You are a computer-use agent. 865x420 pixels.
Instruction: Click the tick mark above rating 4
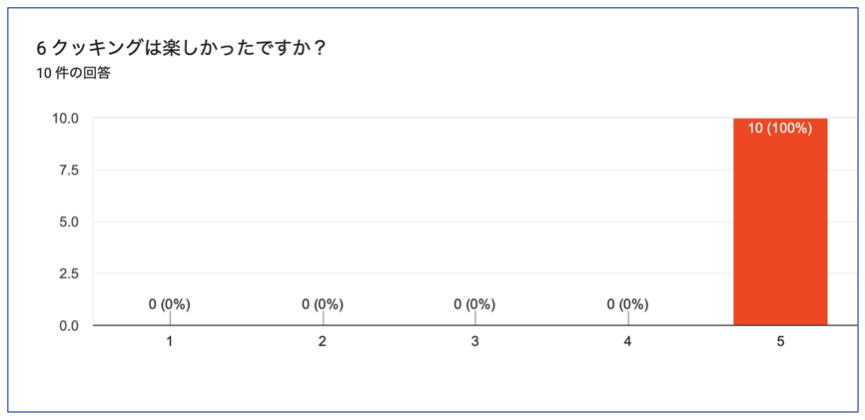[x=628, y=318]
